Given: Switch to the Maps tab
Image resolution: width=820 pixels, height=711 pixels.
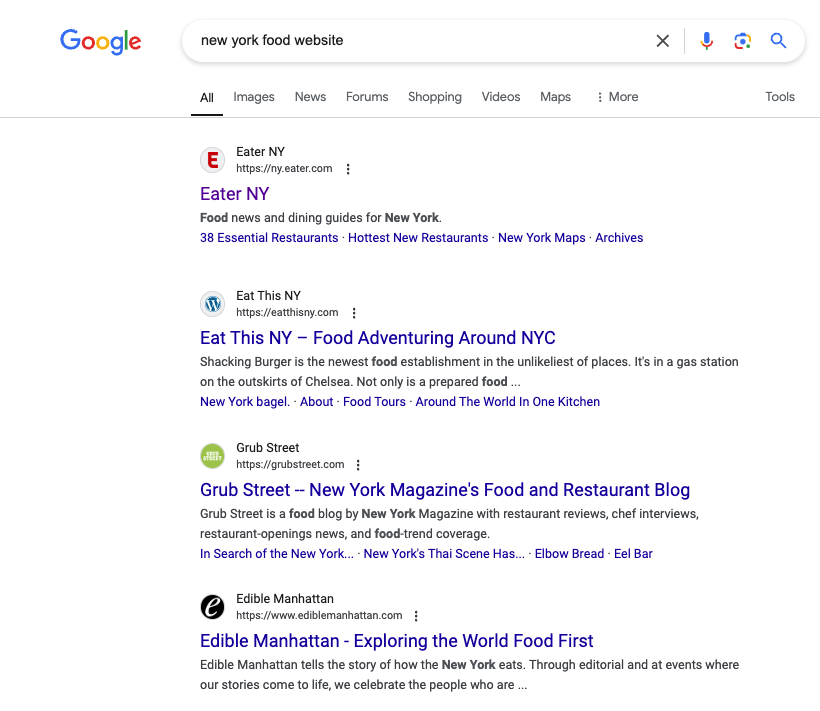Looking at the screenshot, I should pos(555,97).
